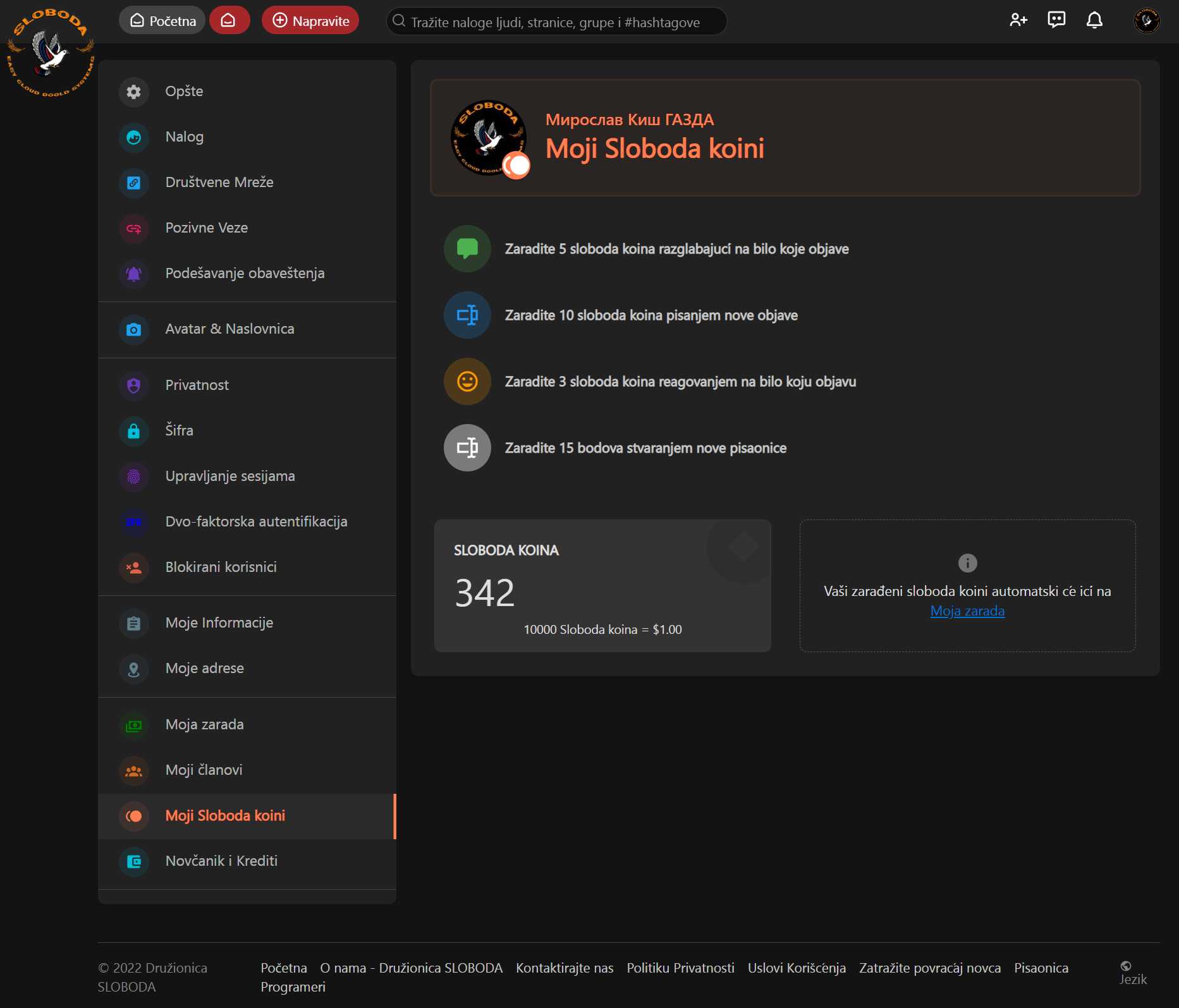Click the Upravljanje sesijama fingerprint icon
Screen dimensions: 1179x1008
point(133,477)
